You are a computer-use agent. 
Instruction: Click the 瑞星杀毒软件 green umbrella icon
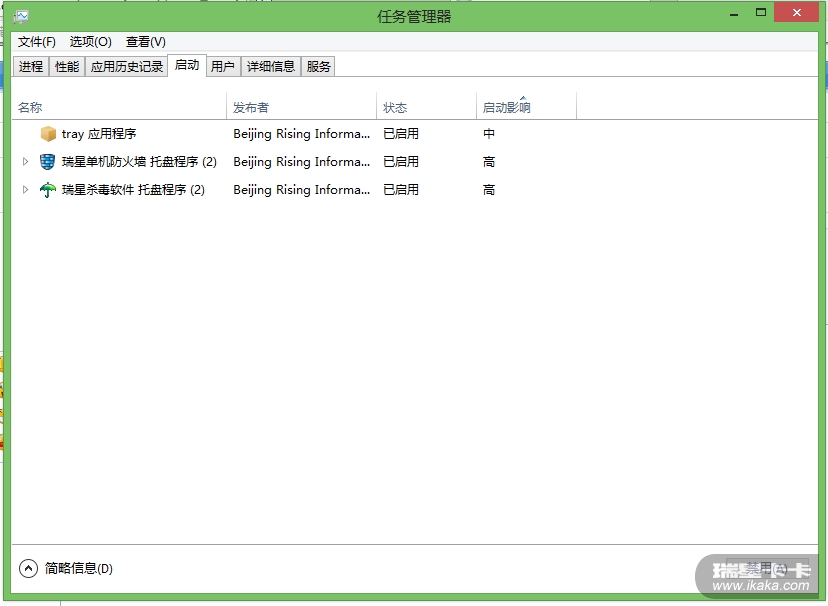tap(48, 190)
